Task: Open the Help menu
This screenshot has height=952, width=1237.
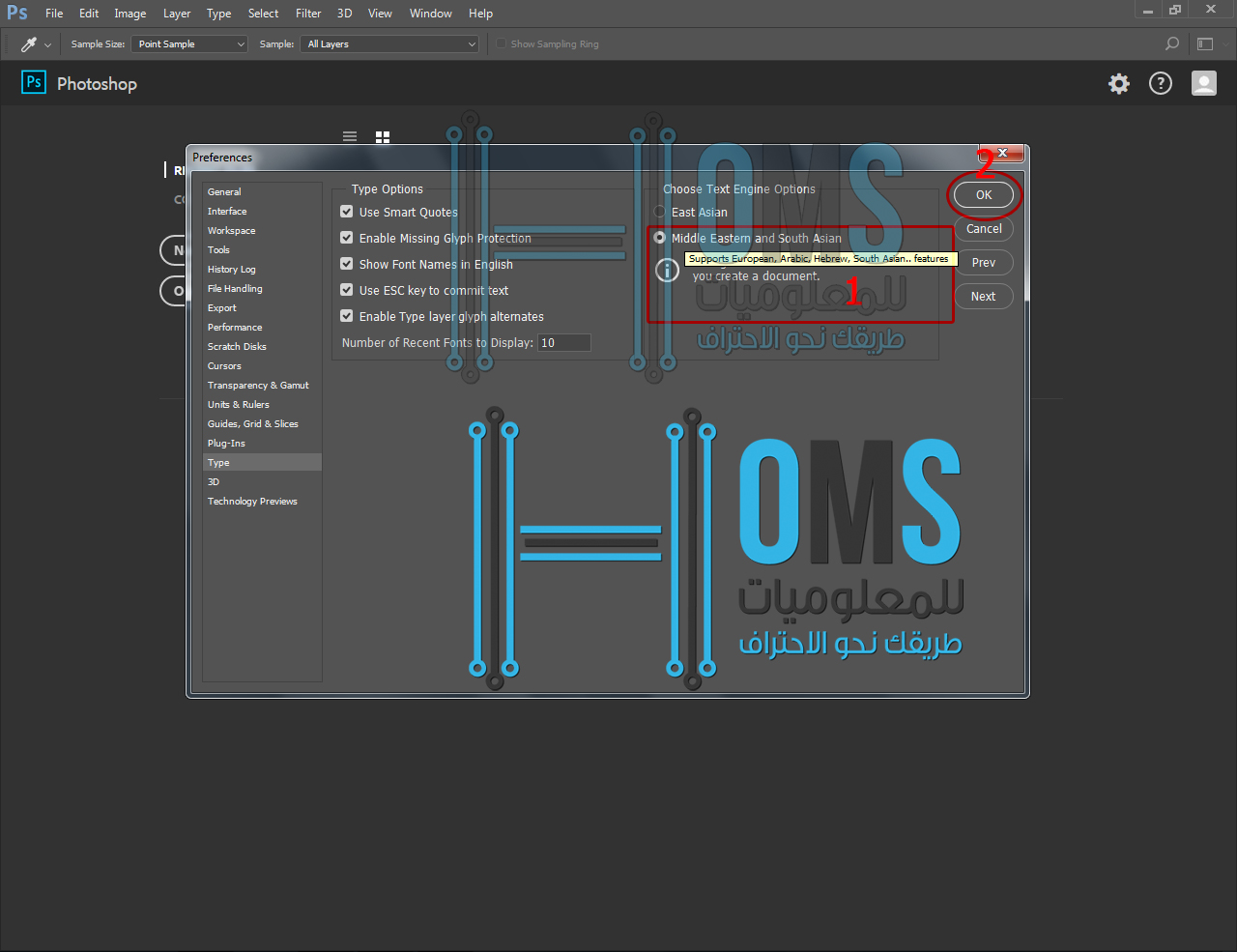Action: click(x=480, y=14)
